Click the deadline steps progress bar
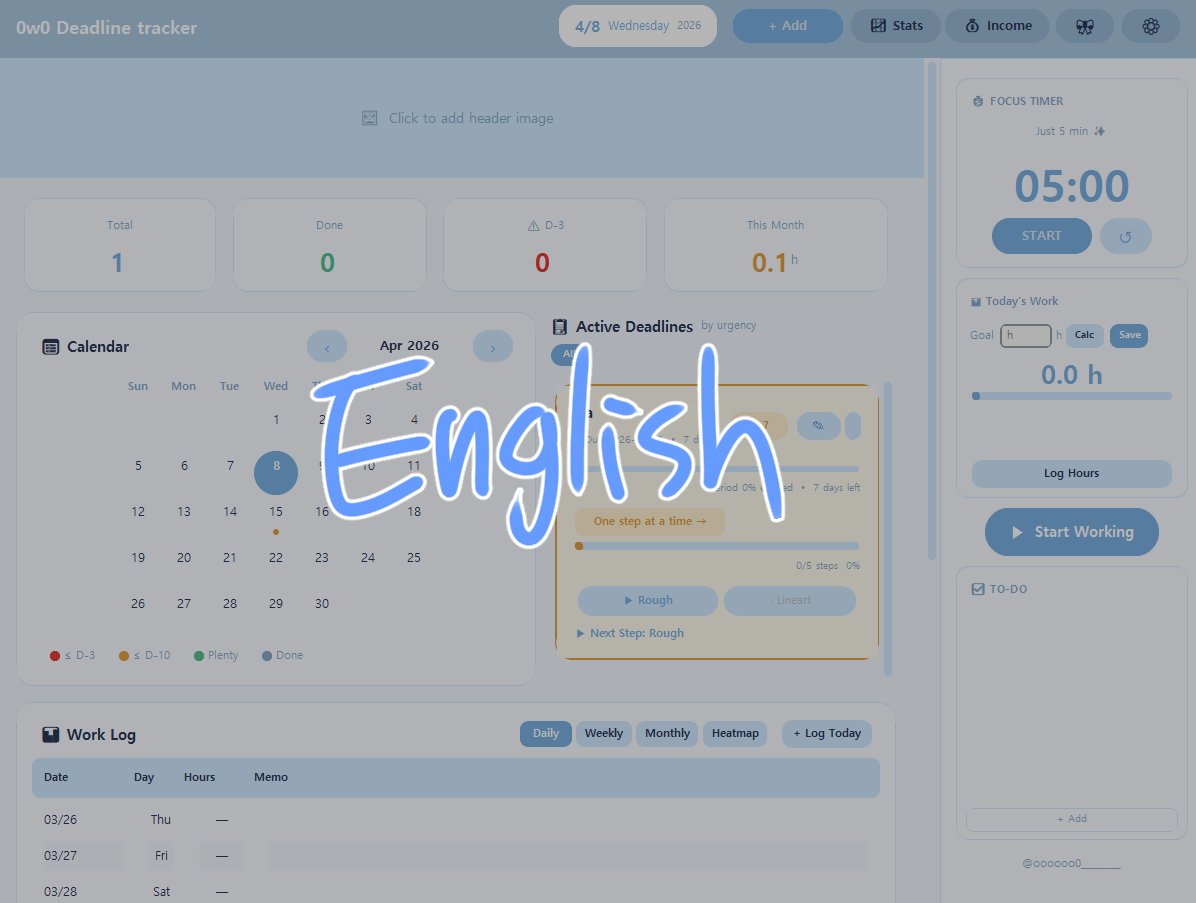 tap(717, 546)
